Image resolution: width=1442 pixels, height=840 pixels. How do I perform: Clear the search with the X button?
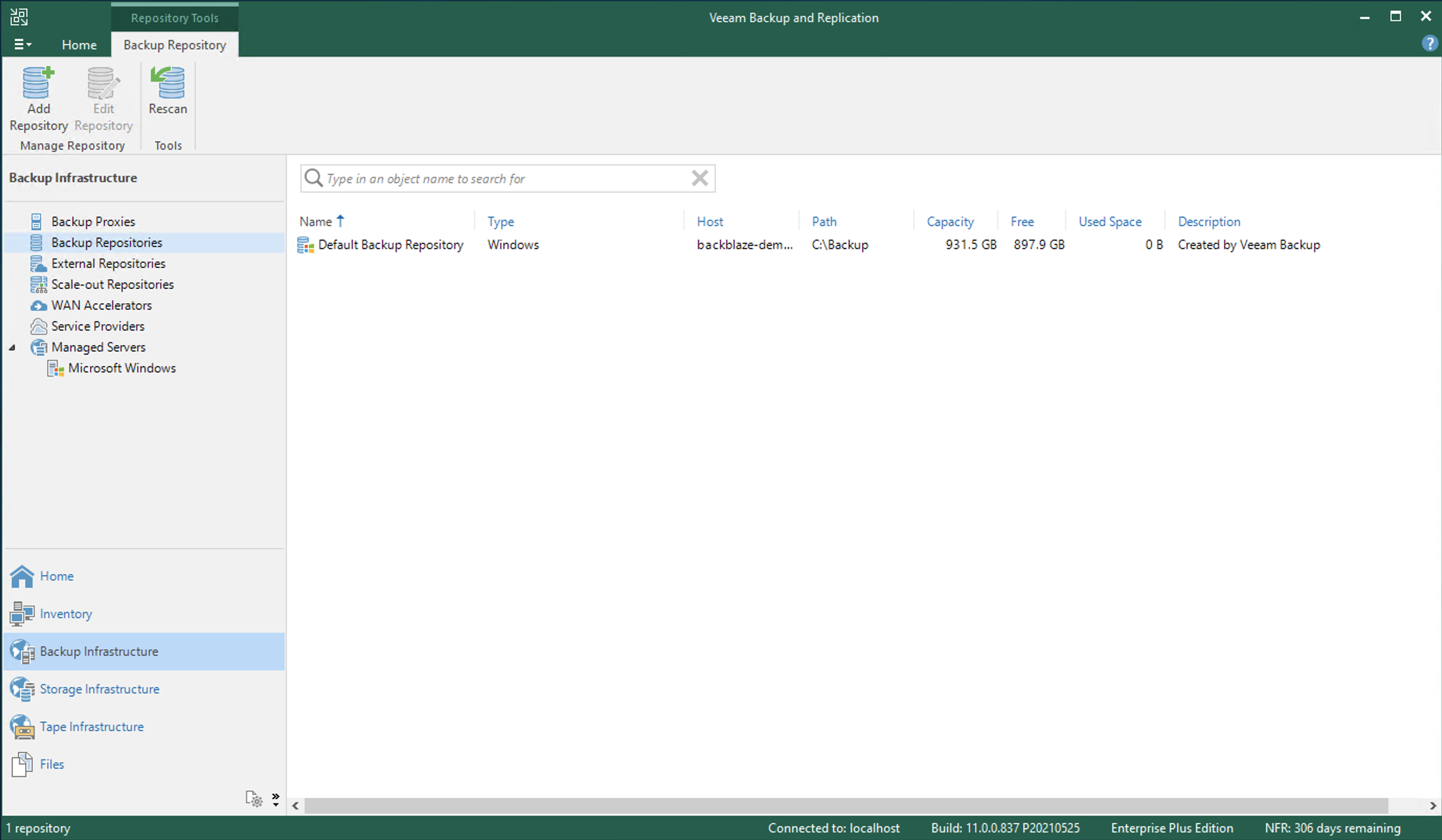click(x=700, y=178)
